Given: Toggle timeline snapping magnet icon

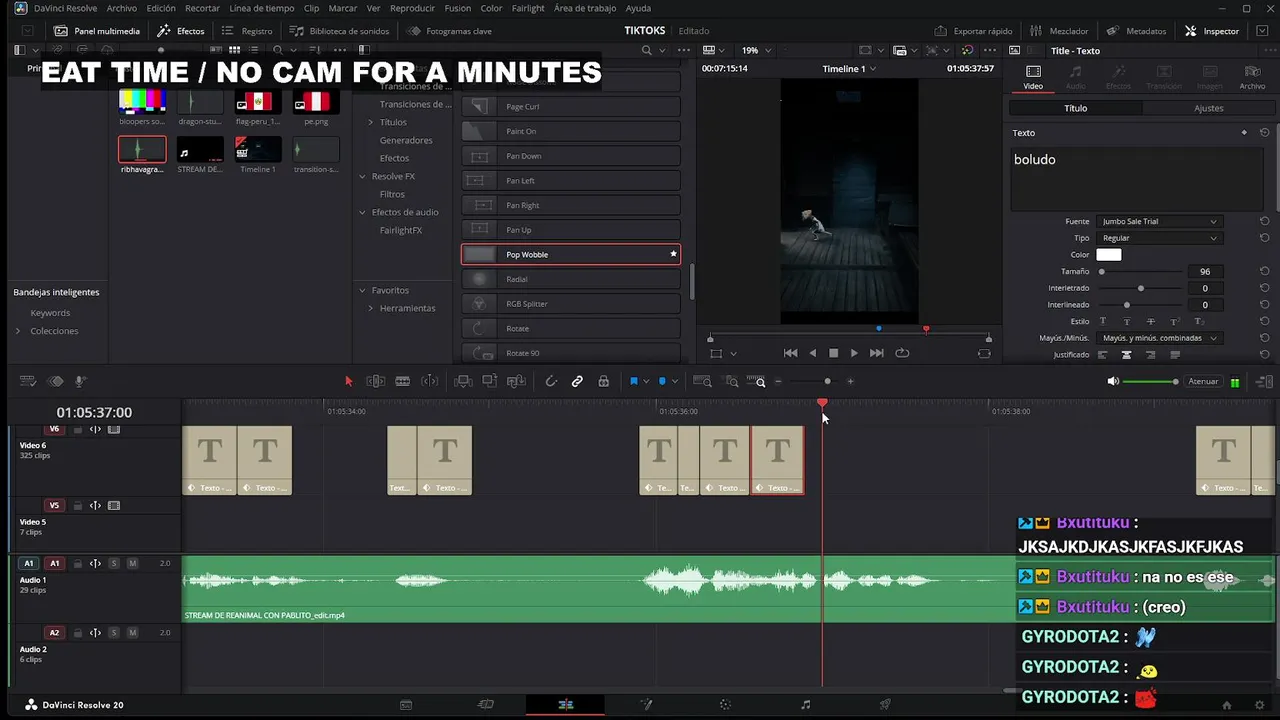Looking at the screenshot, I should (x=551, y=381).
